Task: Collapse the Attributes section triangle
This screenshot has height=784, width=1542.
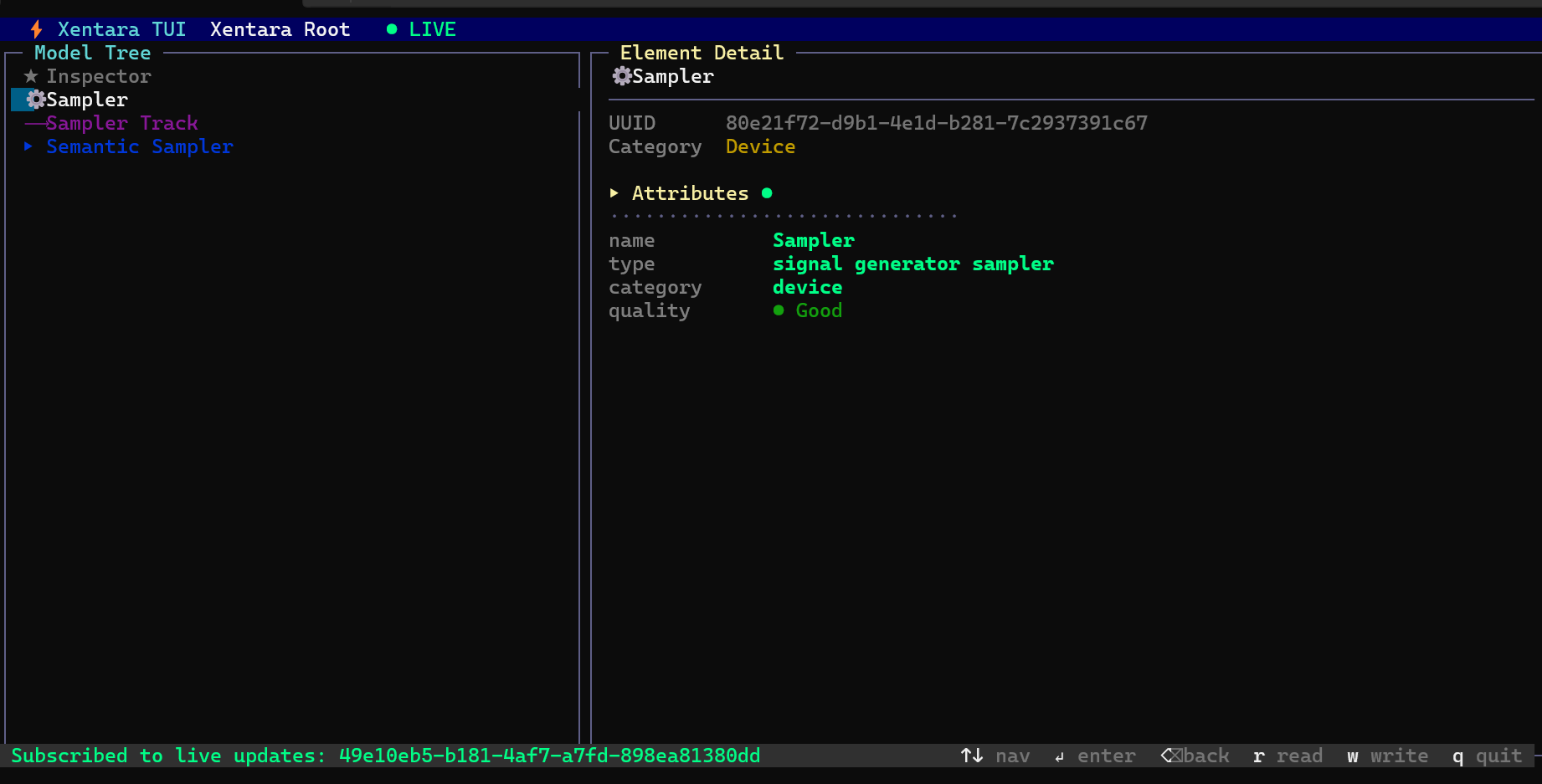Action: pyautogui.click(x=614, y=193)
